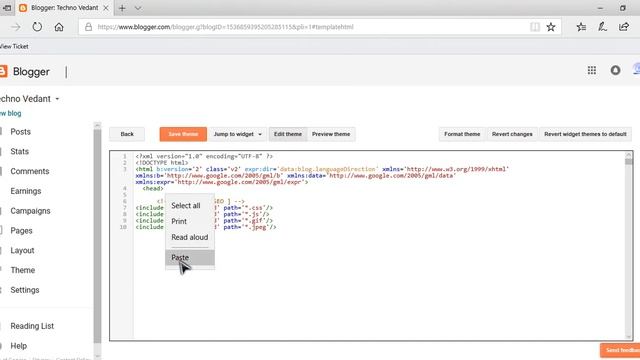Choose Print from context menu
Viewport: 640px width, 360px height.
pyautogui.click(x=190, y=221)
